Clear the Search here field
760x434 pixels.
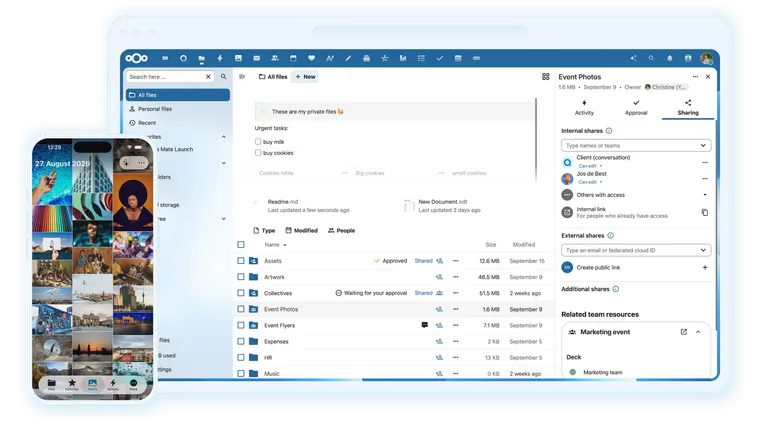[x=208, y=77]
